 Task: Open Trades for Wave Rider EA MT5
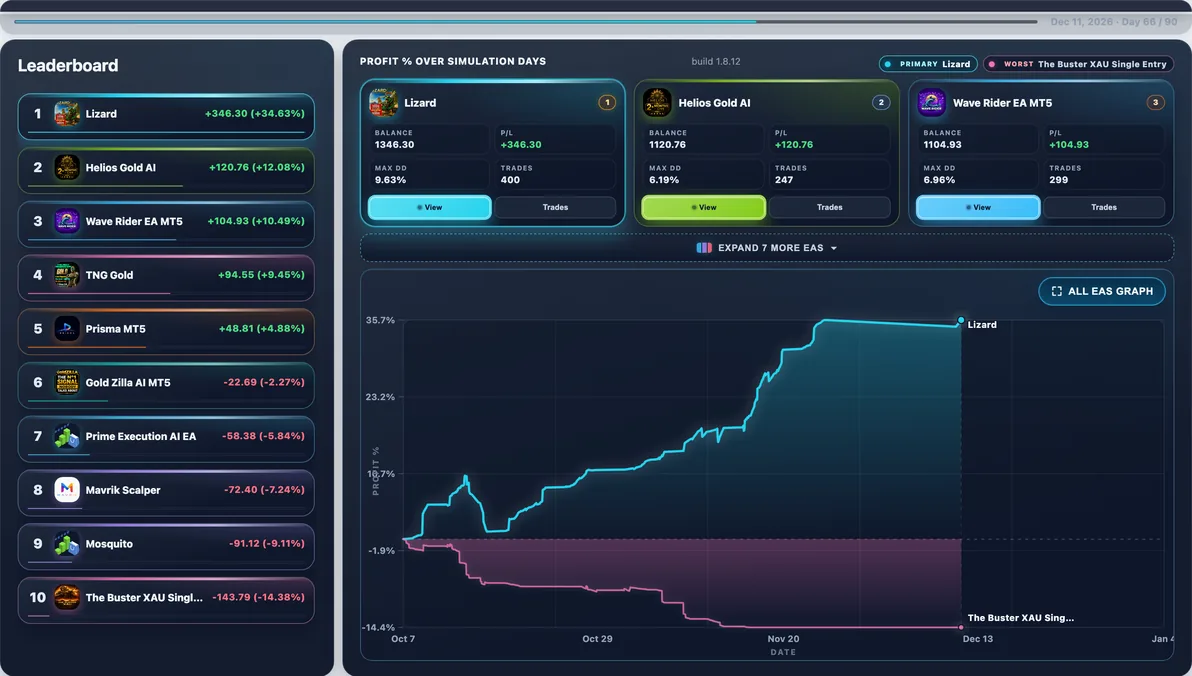[1104, 208]
